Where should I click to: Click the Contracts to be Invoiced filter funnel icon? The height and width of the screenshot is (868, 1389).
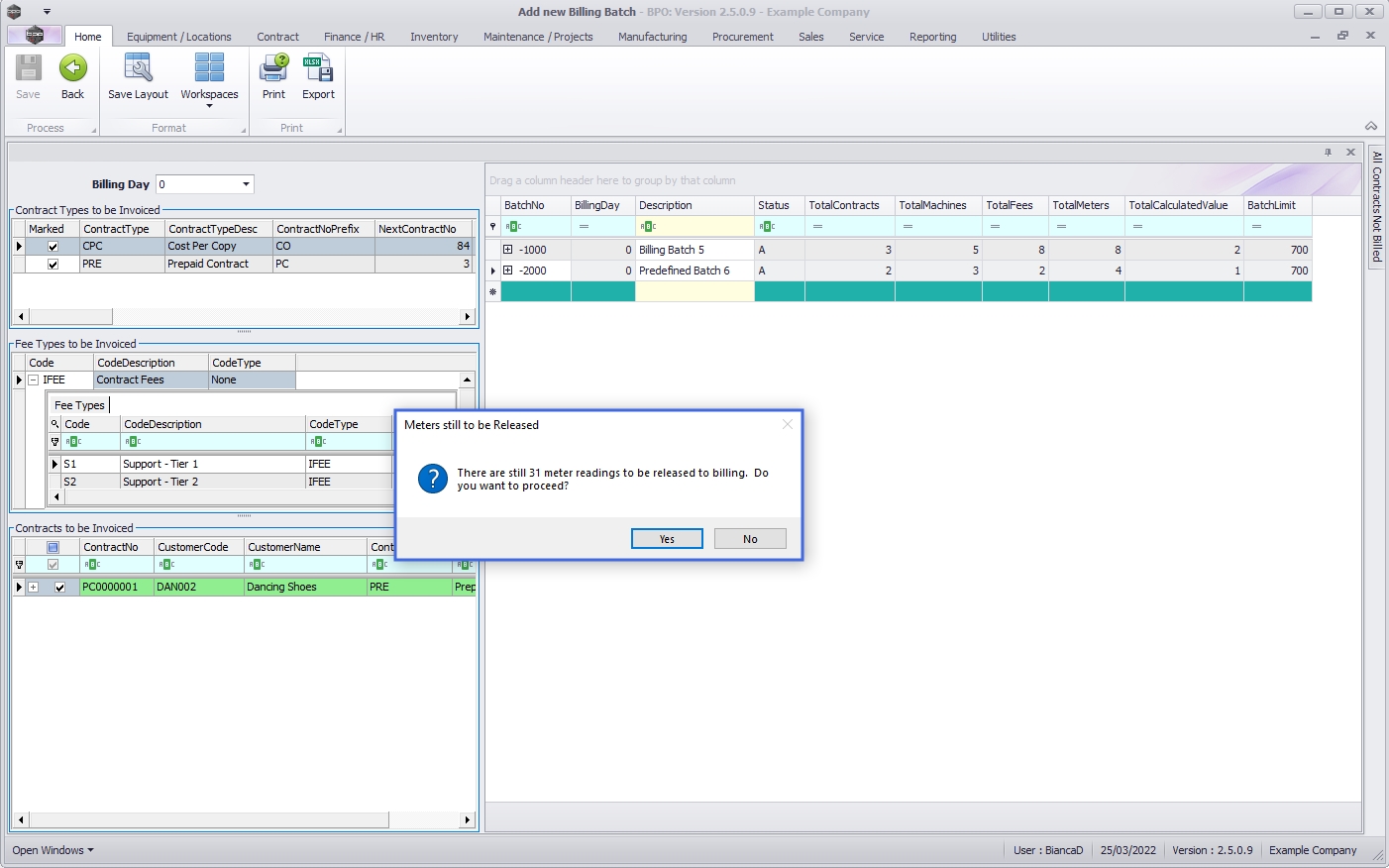pyautogui.click(x=19, y=565)
